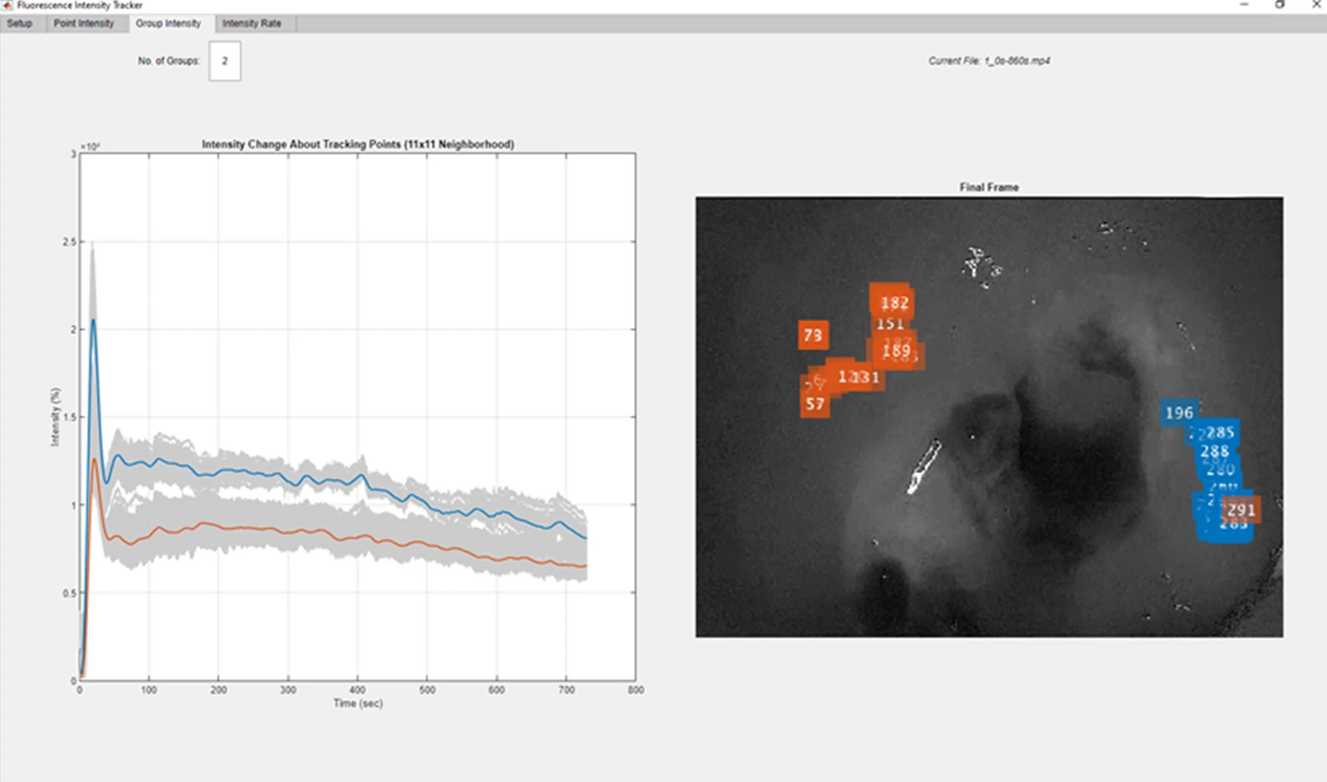Pick orange tracking marker 189
Screen dimensions: 1327x782
coord(896,351)
